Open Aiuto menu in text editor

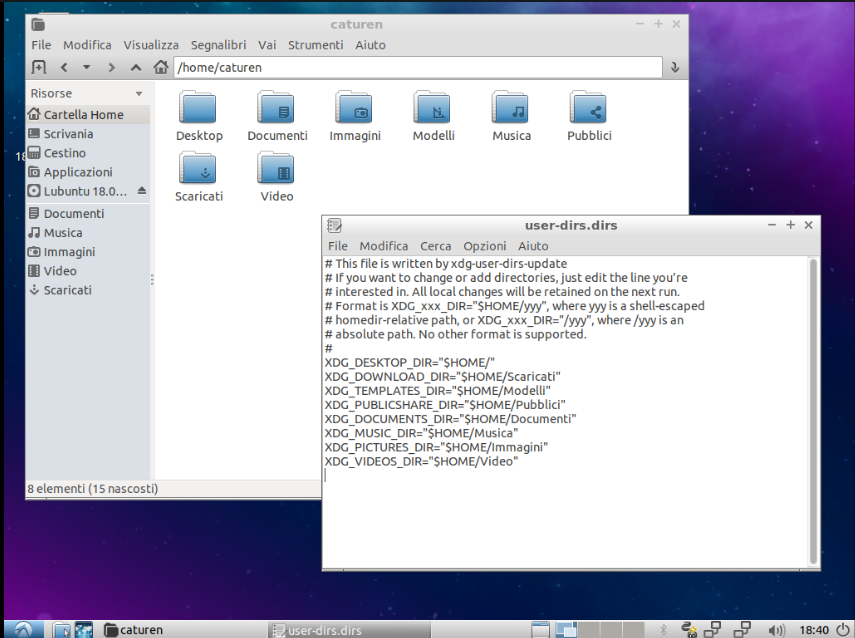[x=533, y=246]
